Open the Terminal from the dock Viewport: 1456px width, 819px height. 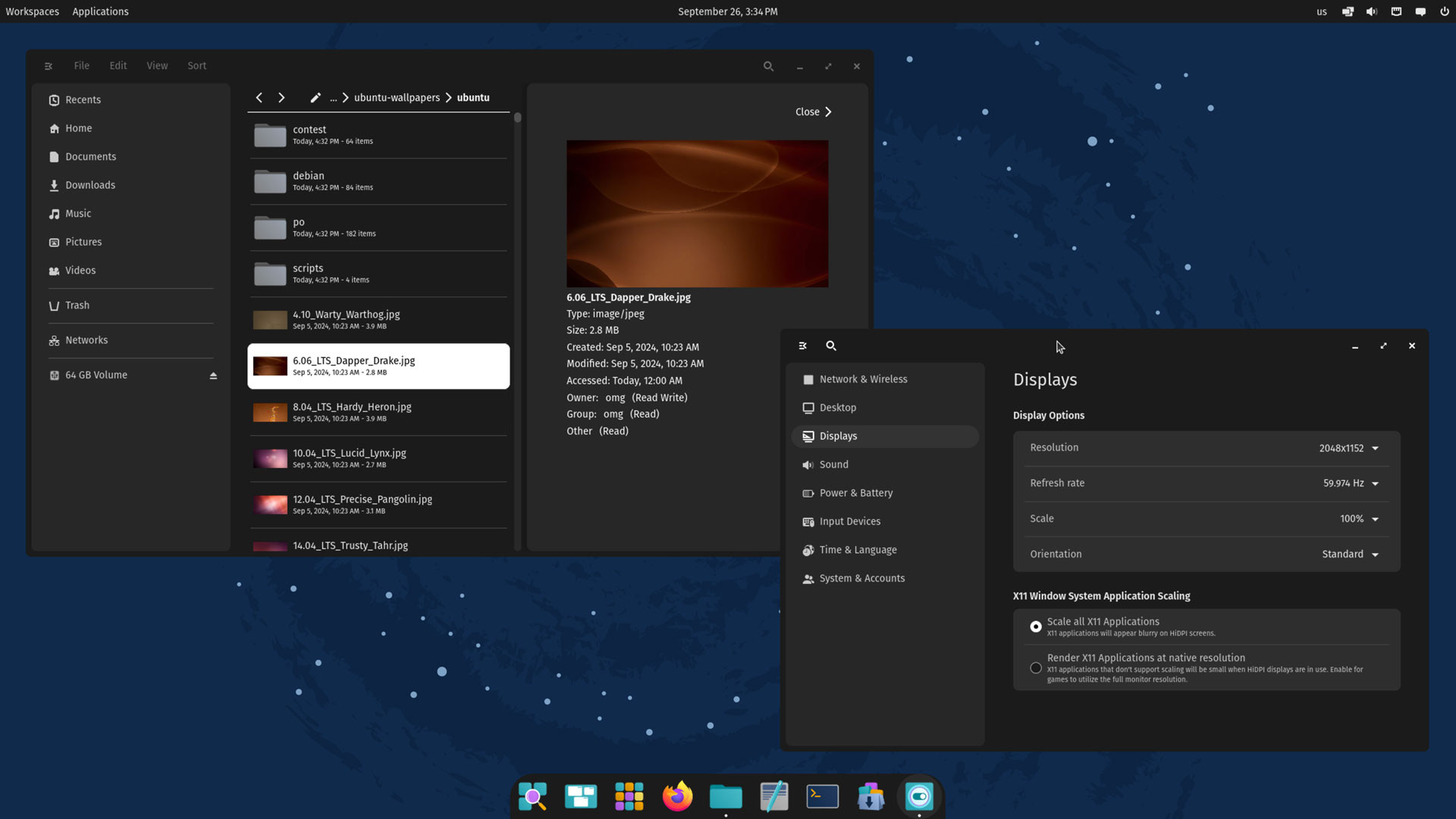(x=822, y=796)
